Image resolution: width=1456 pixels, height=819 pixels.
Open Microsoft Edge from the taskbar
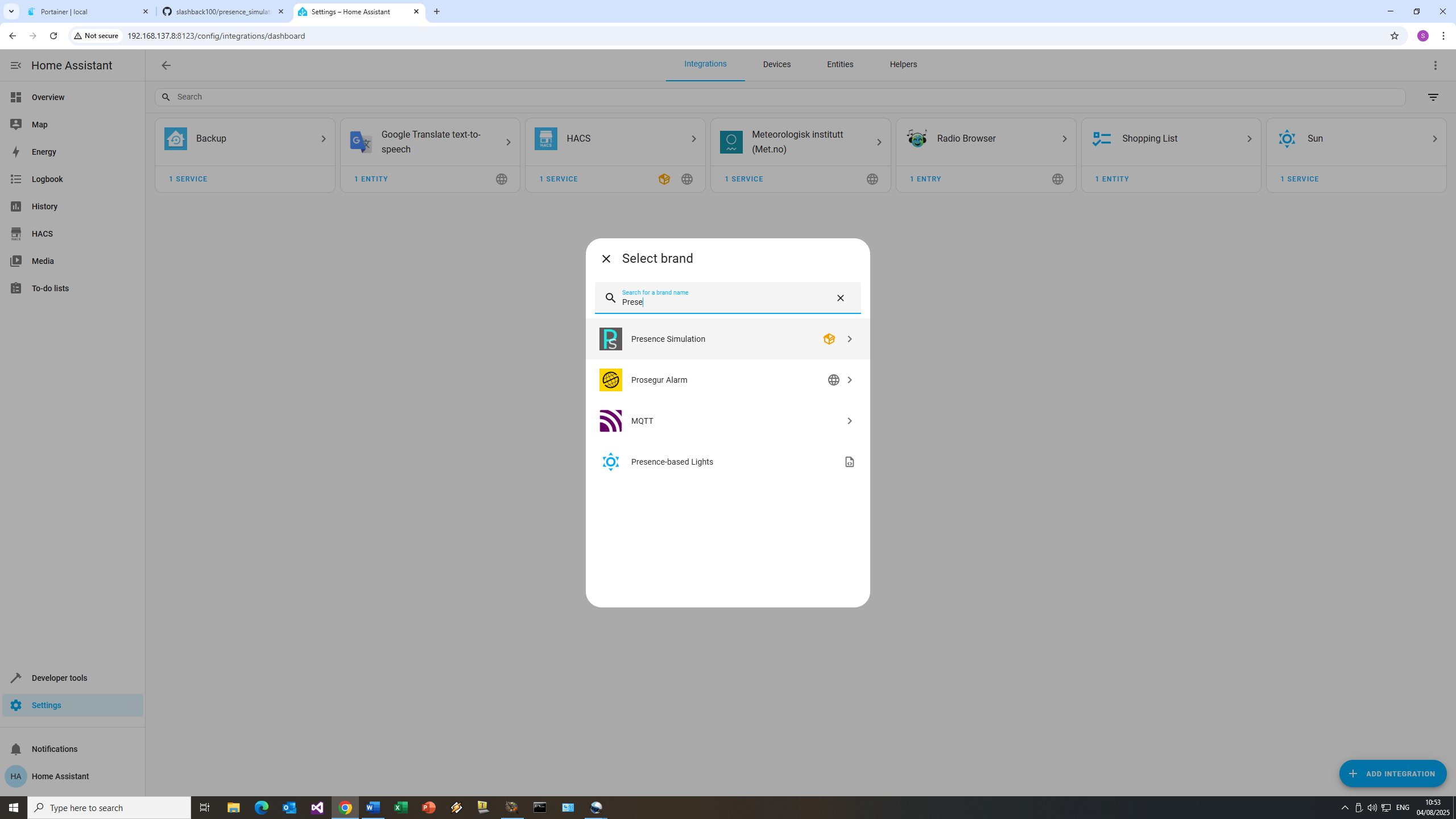tap(261, 808)
